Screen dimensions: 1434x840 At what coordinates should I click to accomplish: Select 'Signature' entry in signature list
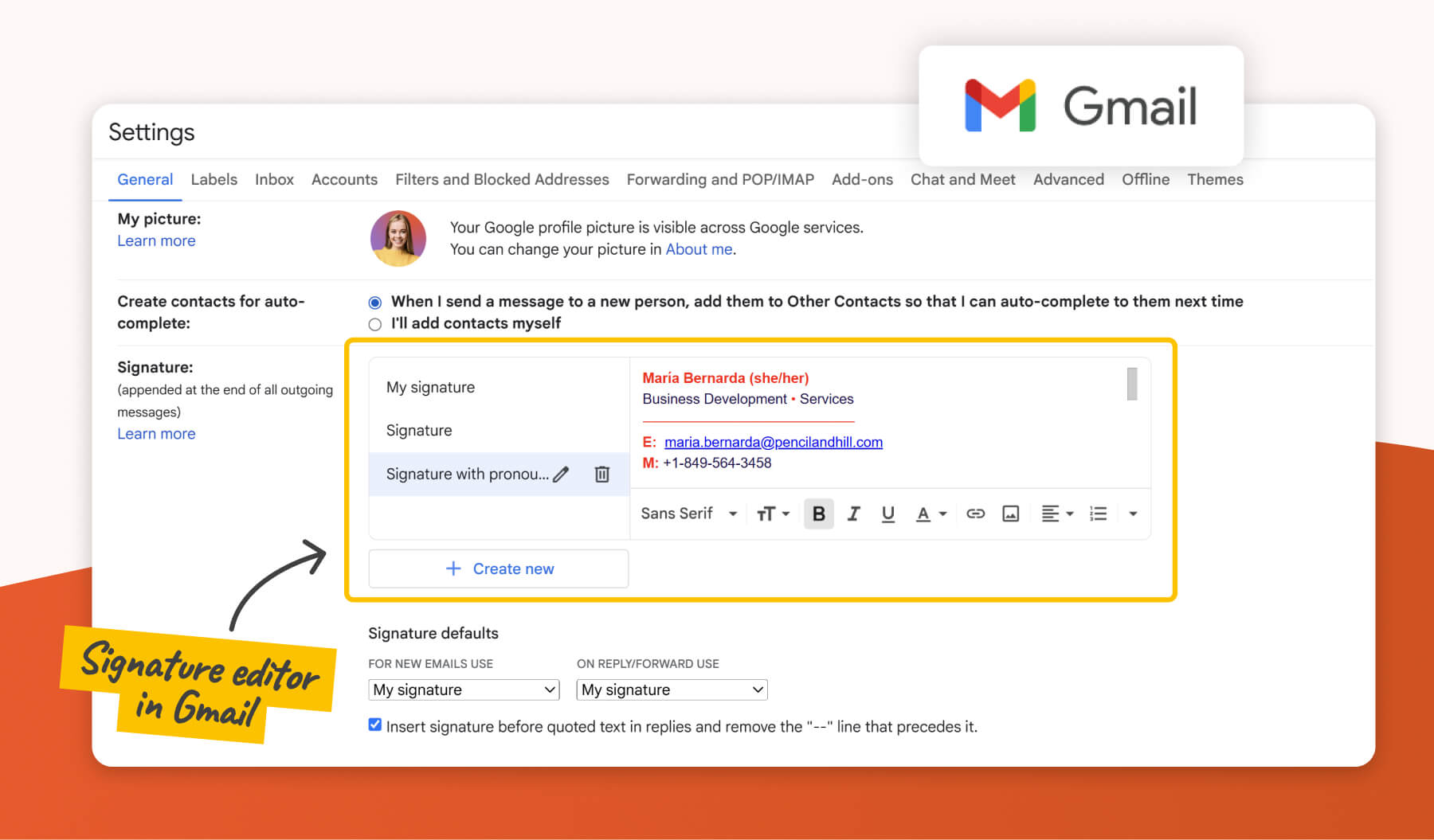pos(500,430)
